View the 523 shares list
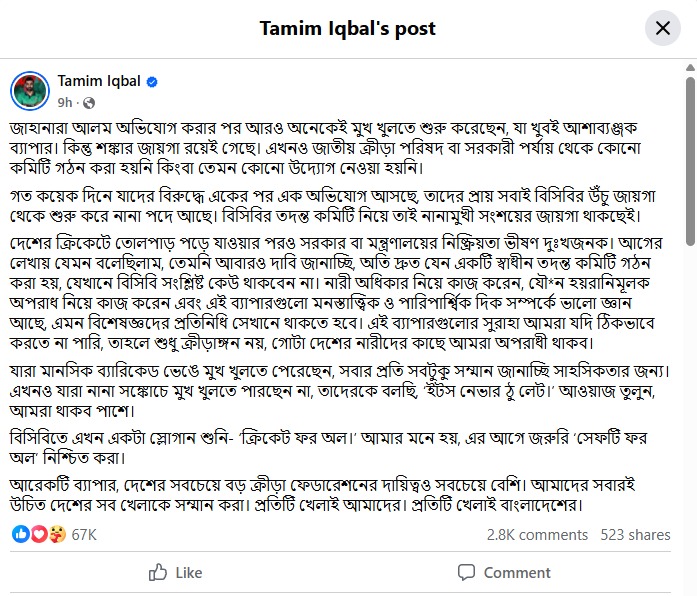 coord(634,535)
